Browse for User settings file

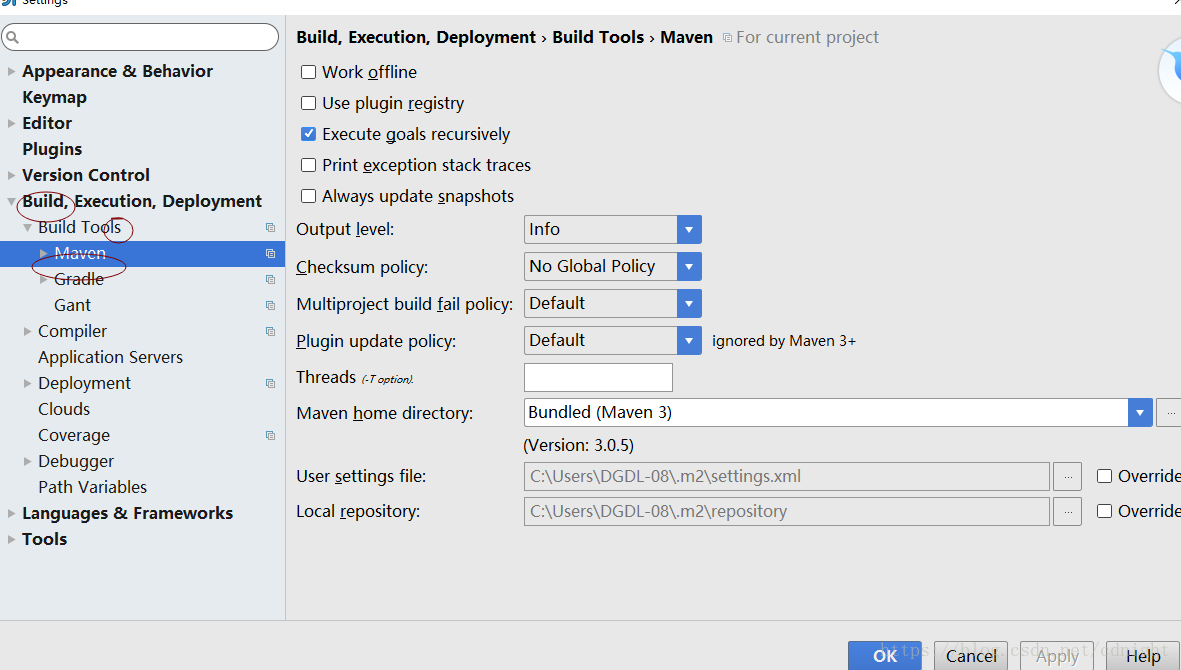pyautogui.click(x=1067, y=477)
